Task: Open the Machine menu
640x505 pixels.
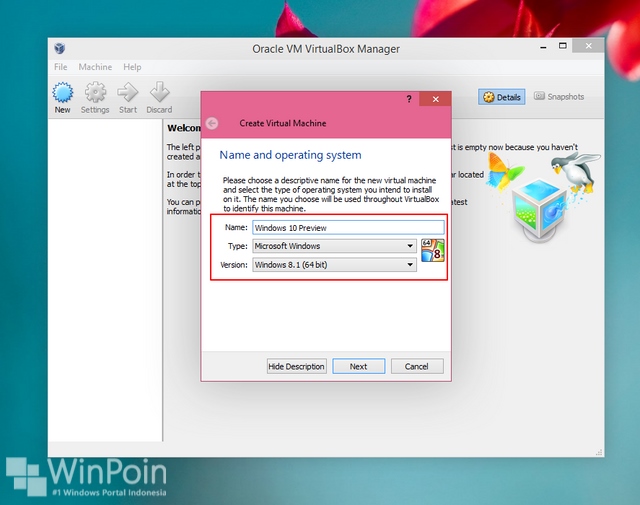Action: 95,67
